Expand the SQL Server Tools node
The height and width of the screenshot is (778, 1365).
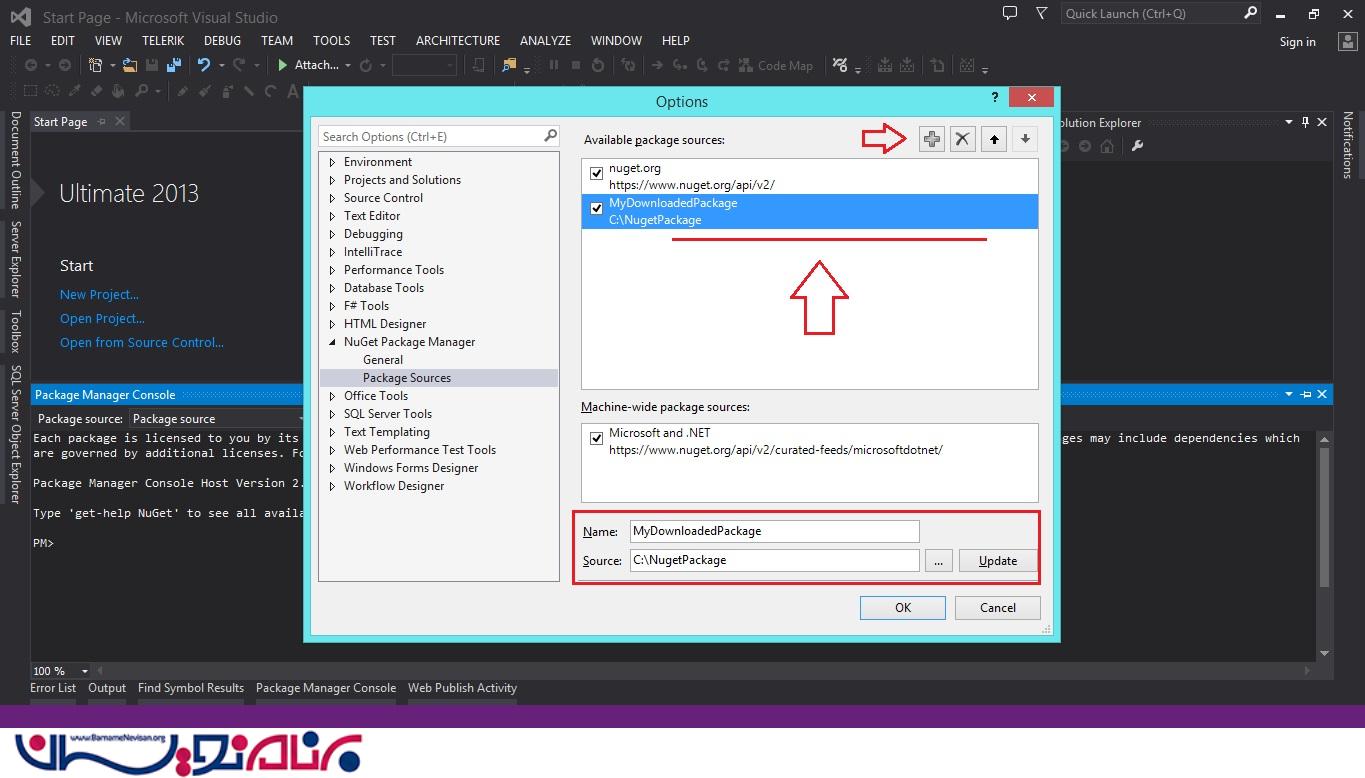coord(333,414)
